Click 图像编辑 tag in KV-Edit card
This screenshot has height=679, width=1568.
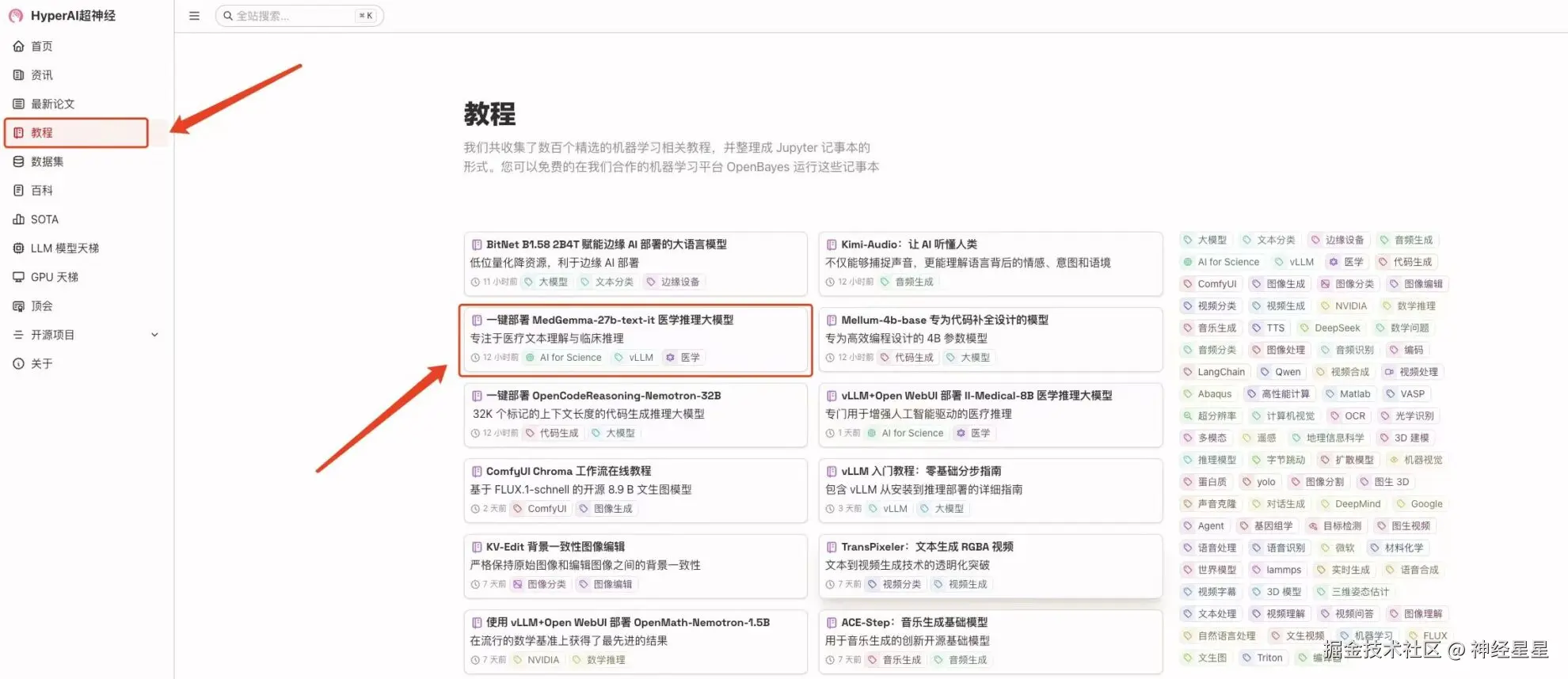[x=607, y=585]
